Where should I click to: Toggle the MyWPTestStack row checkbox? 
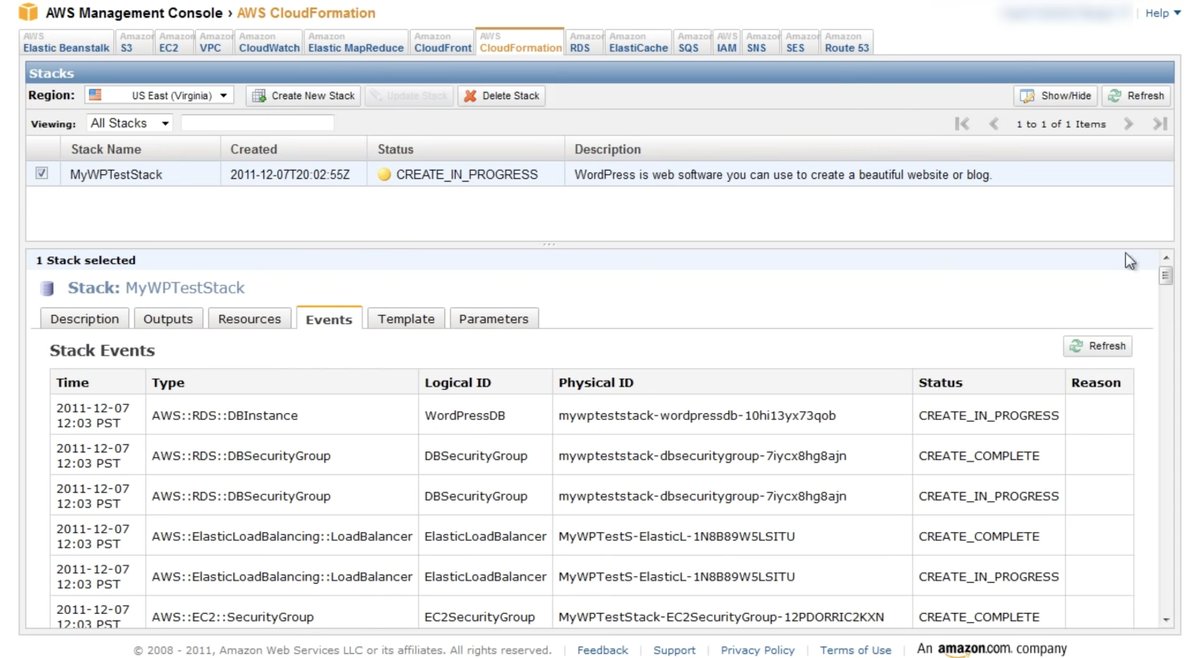pyautogui.click(x=41, y=173)
